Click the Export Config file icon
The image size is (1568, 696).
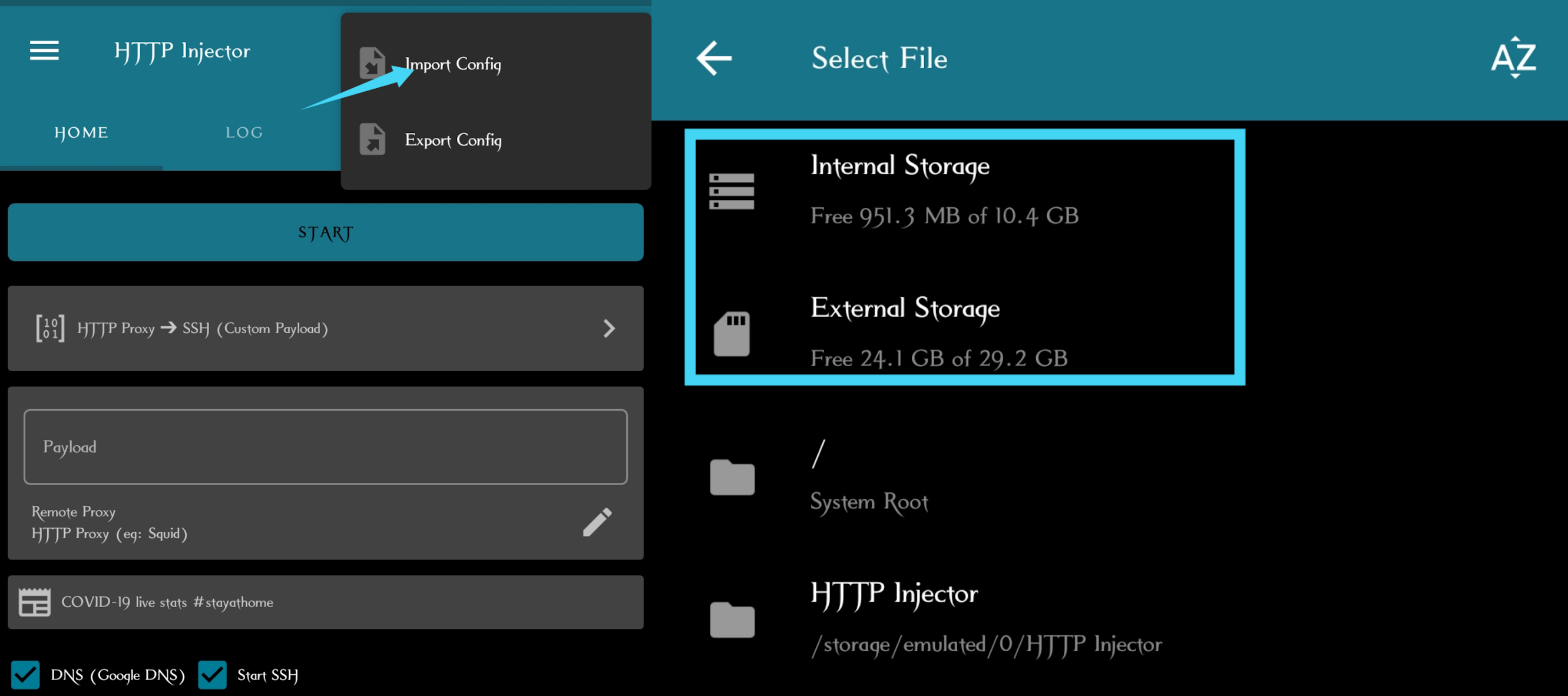(x=372, y=140)
